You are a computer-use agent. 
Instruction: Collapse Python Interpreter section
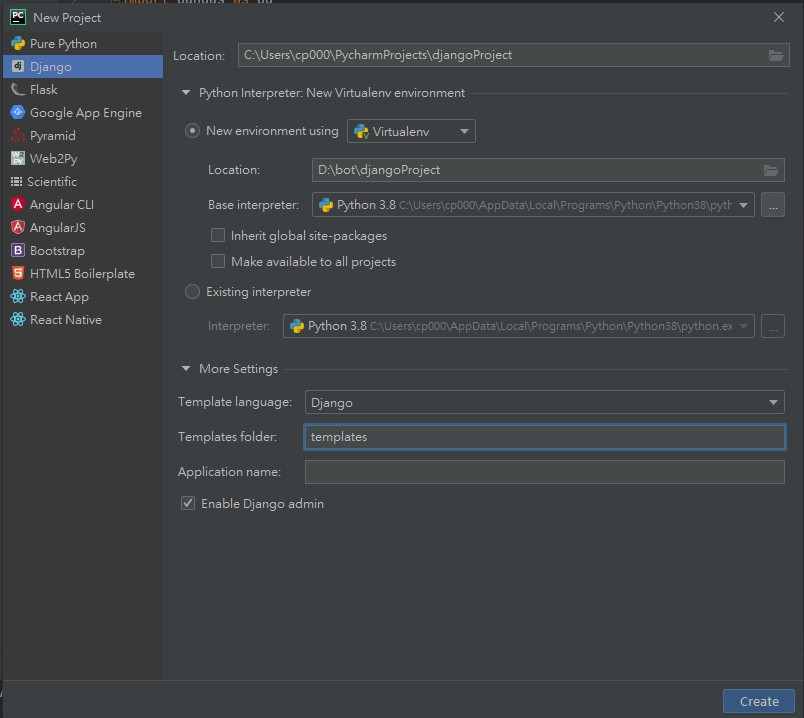pyautogui.click(x=186, y=93)
